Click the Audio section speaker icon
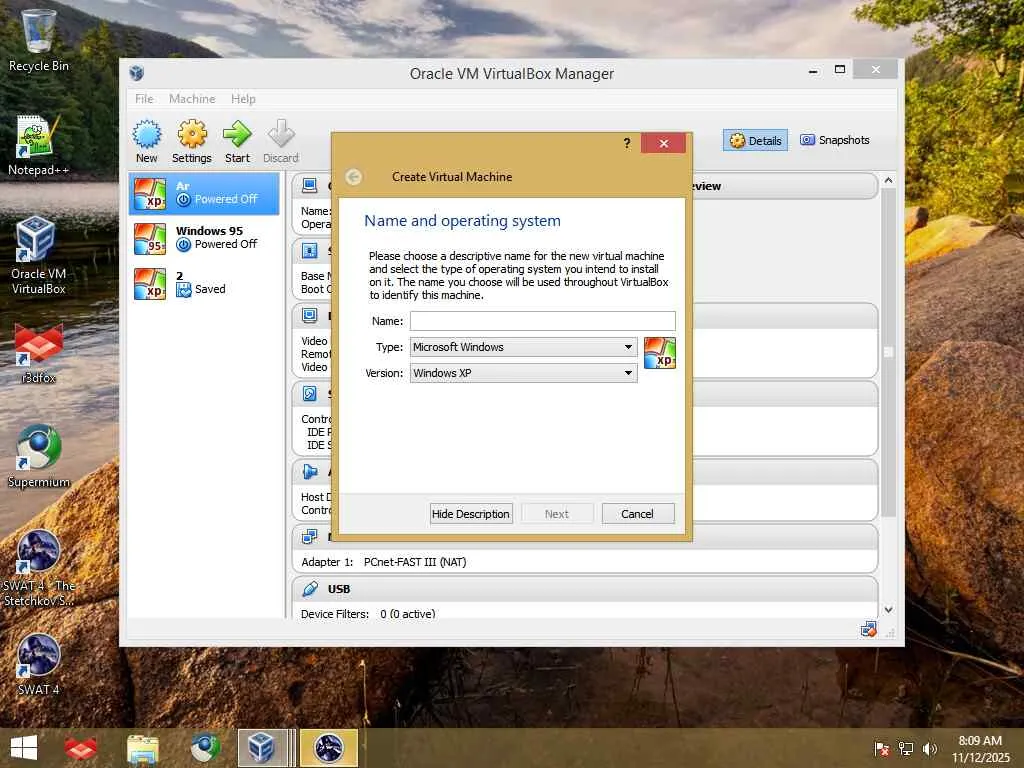The width and height of the screenshot is (1024, 768). pos(310,472)
